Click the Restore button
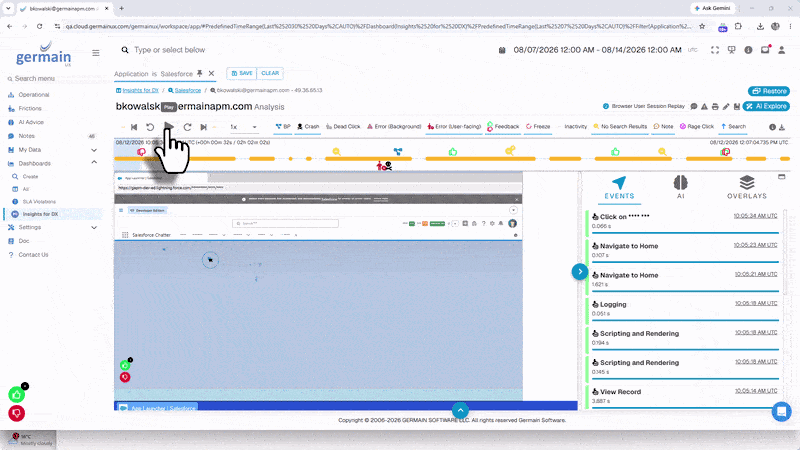This screenshot has width=800, height=450. [769, 91]
